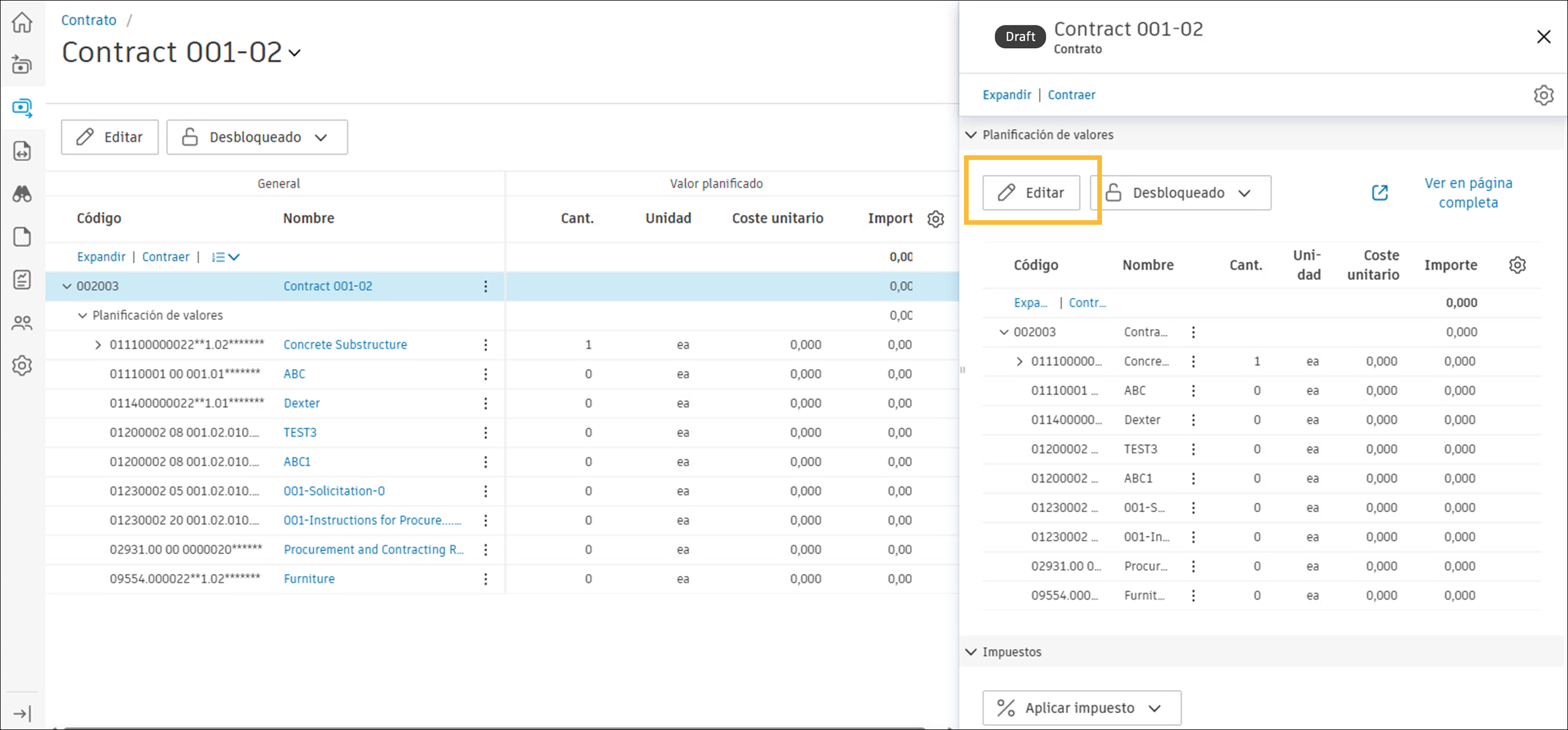Image resolution: width=1568 pixels, height=730 pixels.
Task: Open the file document icon in sidebar
Action: [x=22, y=236]
